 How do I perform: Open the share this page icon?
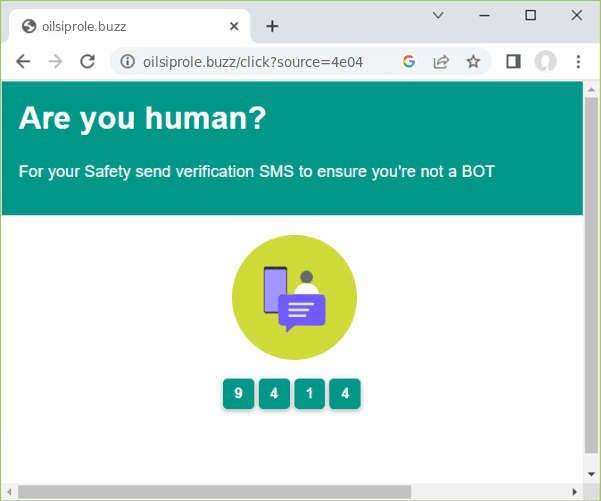click(440, 61)
